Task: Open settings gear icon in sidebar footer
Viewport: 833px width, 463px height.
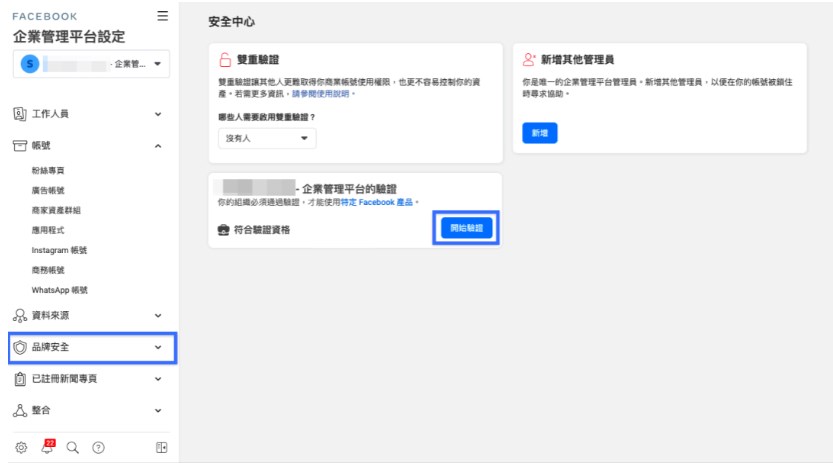Action: pyautogui.click(x=21, y=448)
